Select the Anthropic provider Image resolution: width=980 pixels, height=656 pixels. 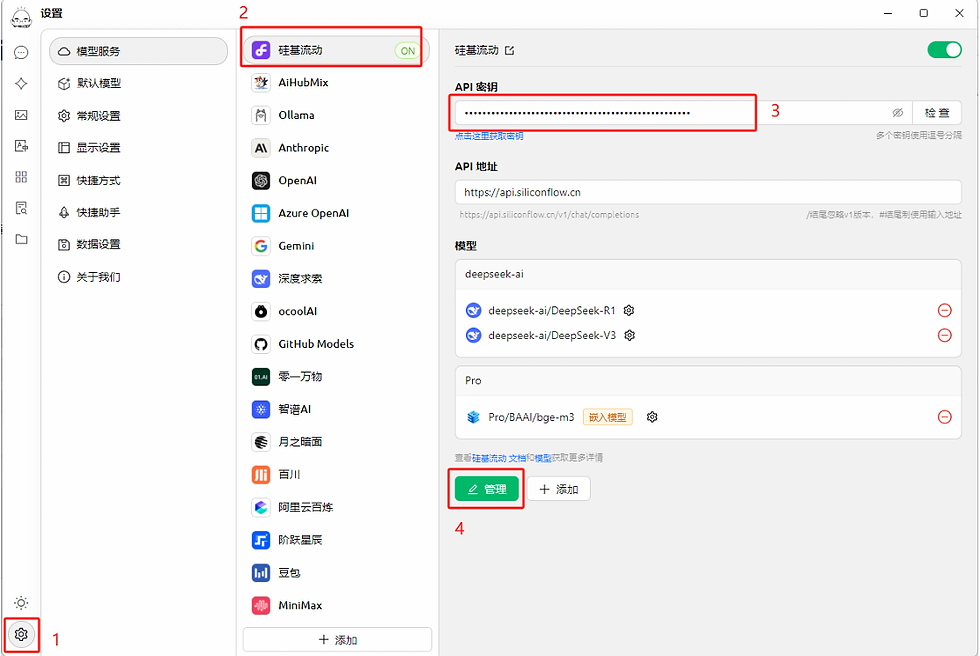click(x=337, y=148)
